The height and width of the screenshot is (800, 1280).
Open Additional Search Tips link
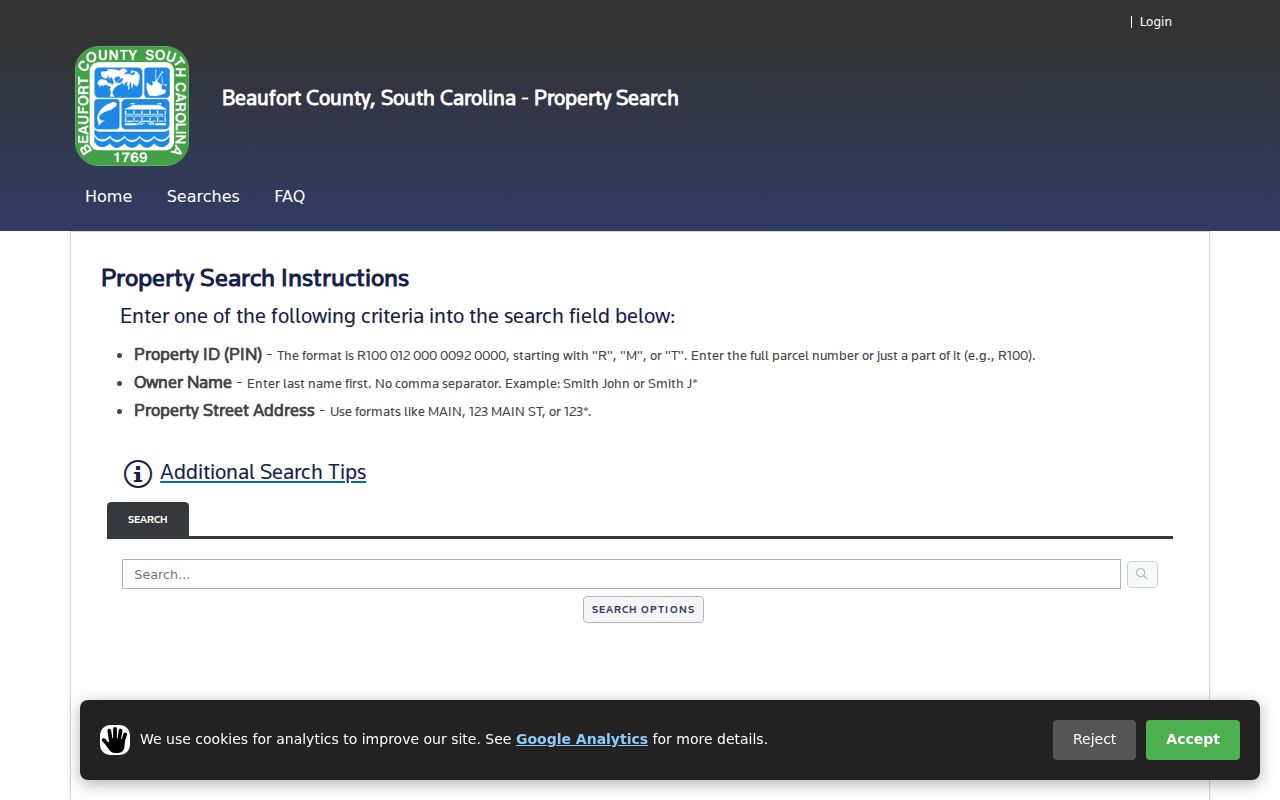coord(263,472)
